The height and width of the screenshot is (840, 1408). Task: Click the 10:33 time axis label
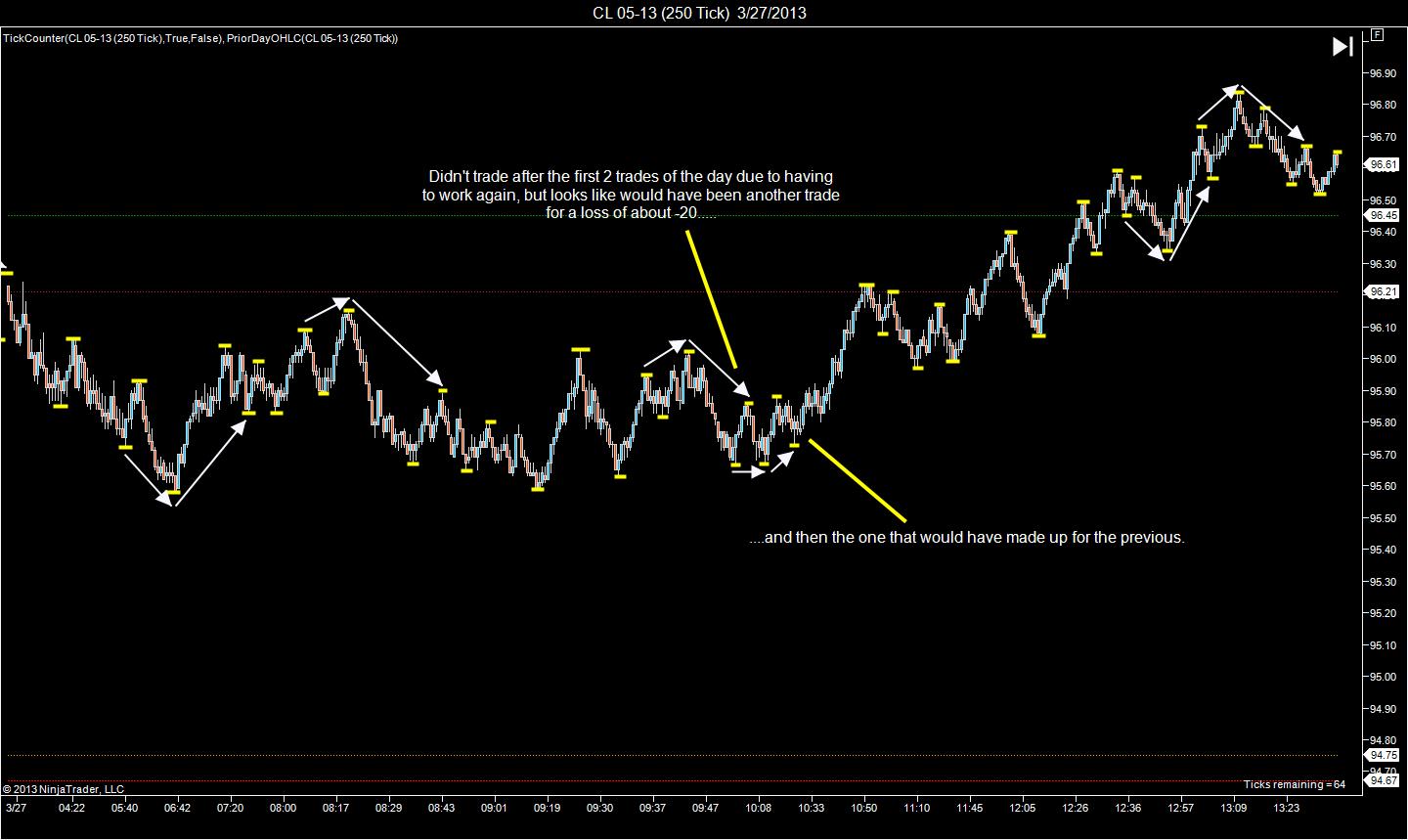click(811, 808)
